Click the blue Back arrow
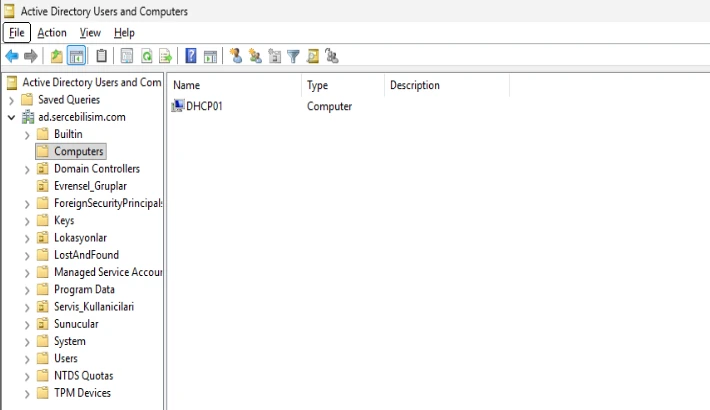 [12, 56]
